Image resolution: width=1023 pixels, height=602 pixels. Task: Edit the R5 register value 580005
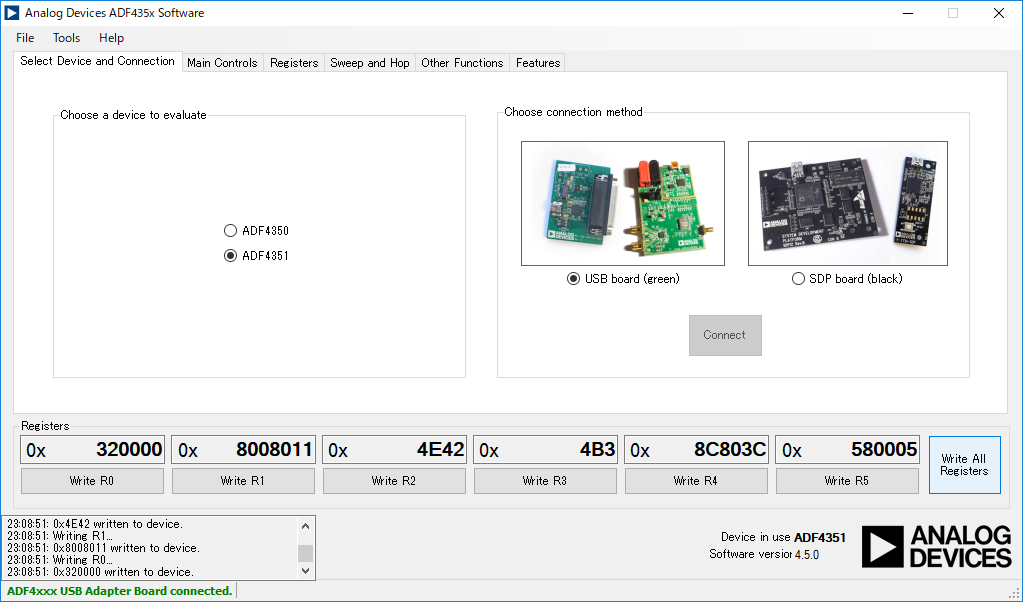847,450
